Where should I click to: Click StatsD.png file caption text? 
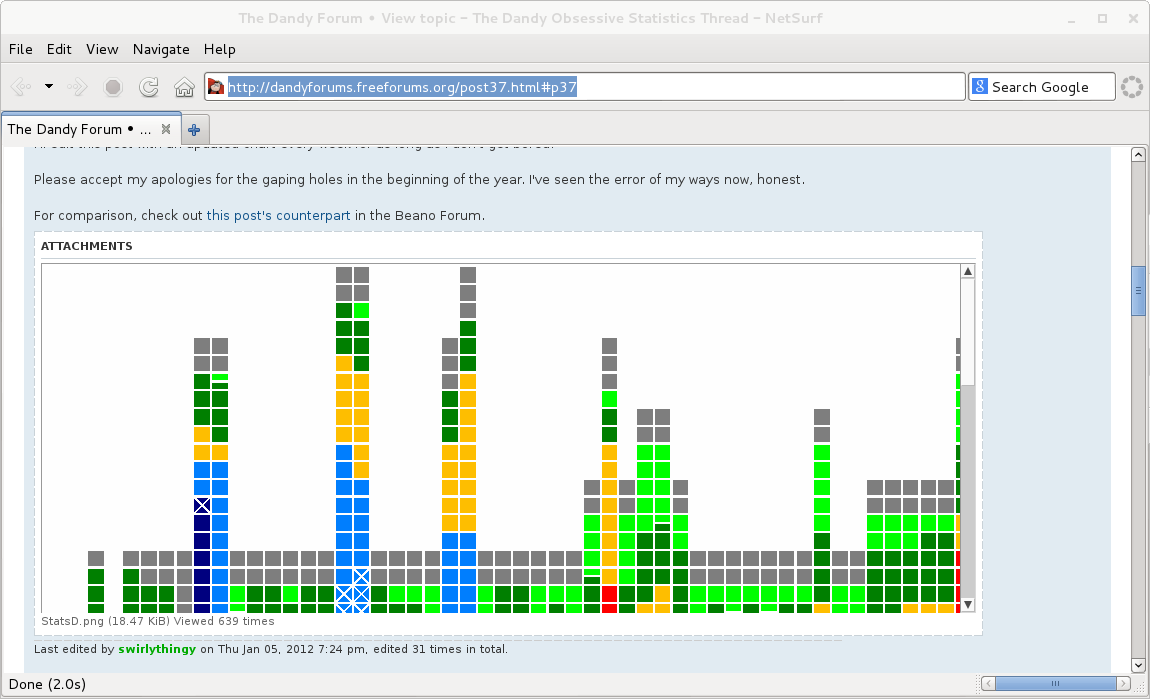(x=158, y=621)
